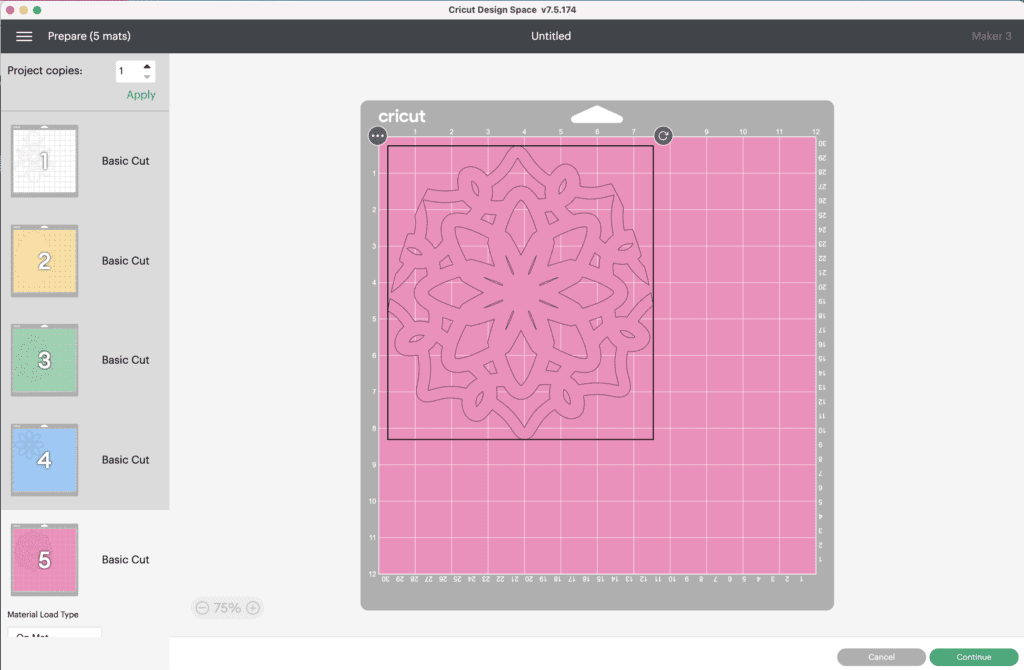Zoom out with the minus icon
The height and width of the screenshot is (670, 1024).
202,608
